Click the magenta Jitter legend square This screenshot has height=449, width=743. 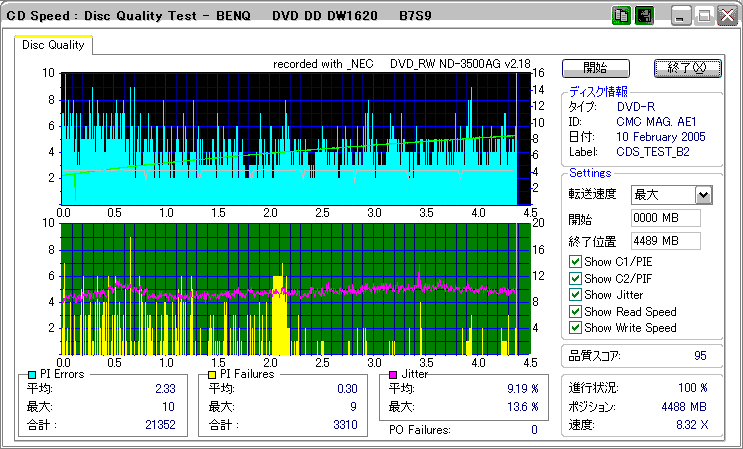tap(394, 374)
